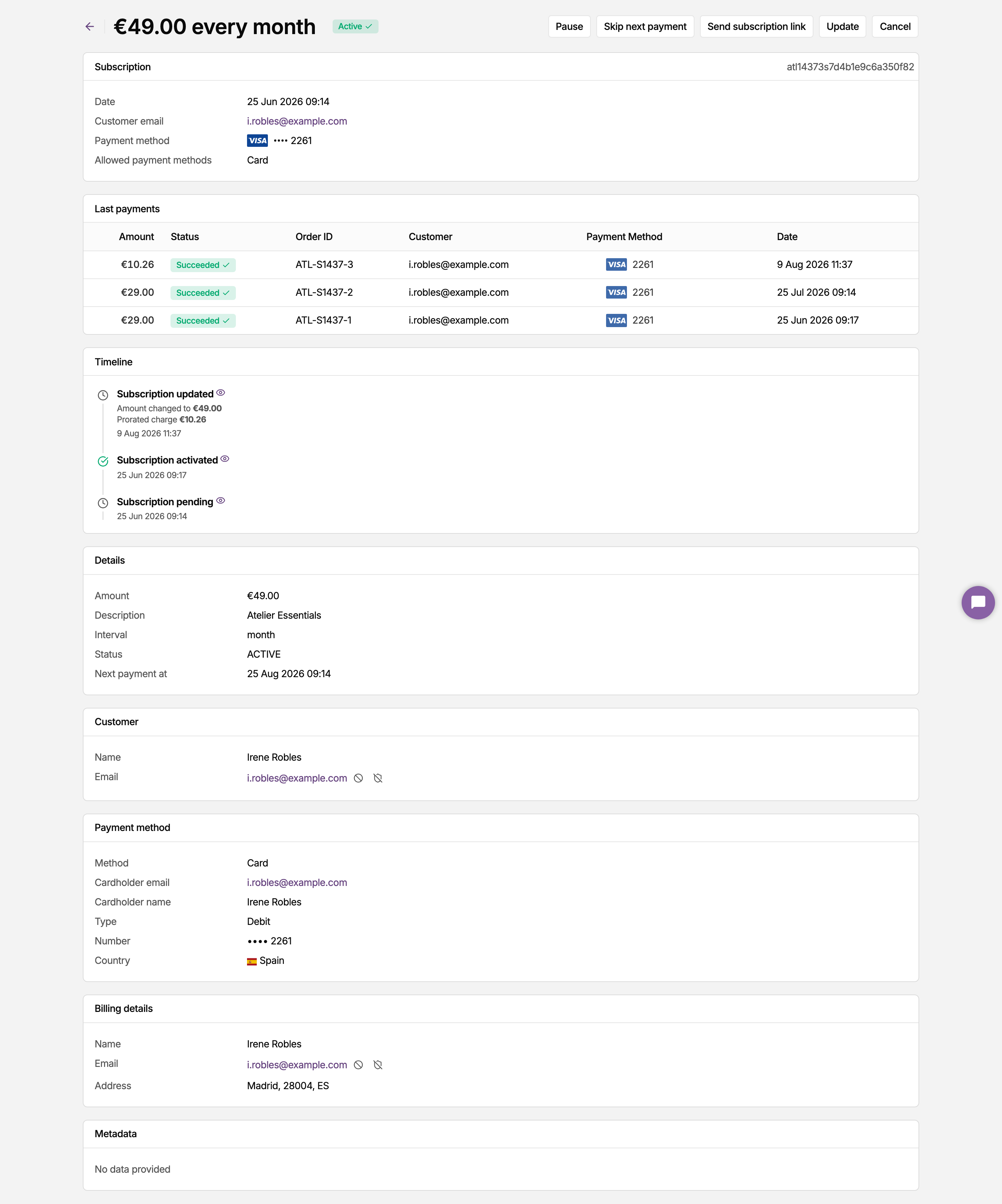Click the Order ID column header

tap(314, 237)
